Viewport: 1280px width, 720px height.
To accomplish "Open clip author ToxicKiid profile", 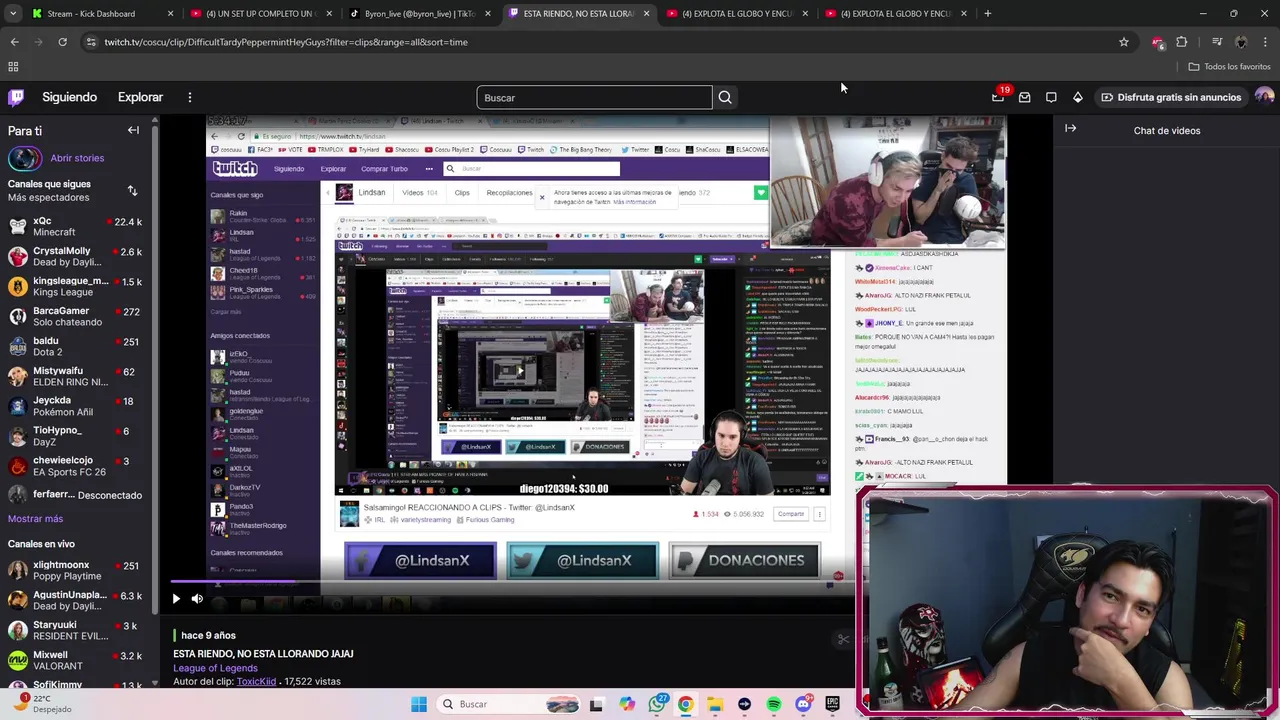I will click(256, 682).
